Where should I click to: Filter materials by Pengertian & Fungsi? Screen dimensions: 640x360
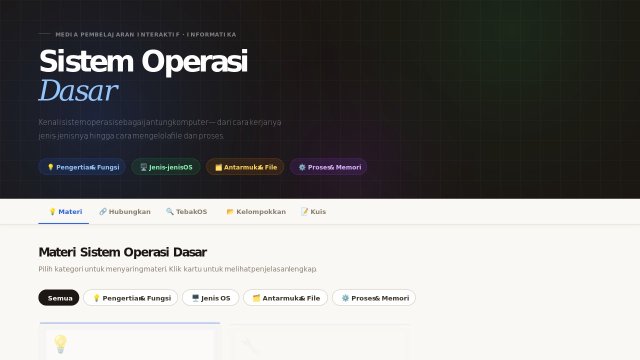pyautogui.click(x=131, y=298)
